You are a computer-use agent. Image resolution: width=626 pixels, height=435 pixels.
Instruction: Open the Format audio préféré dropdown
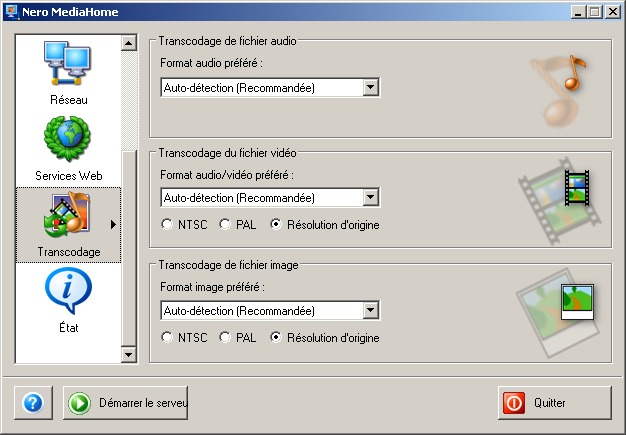point(270,87)
